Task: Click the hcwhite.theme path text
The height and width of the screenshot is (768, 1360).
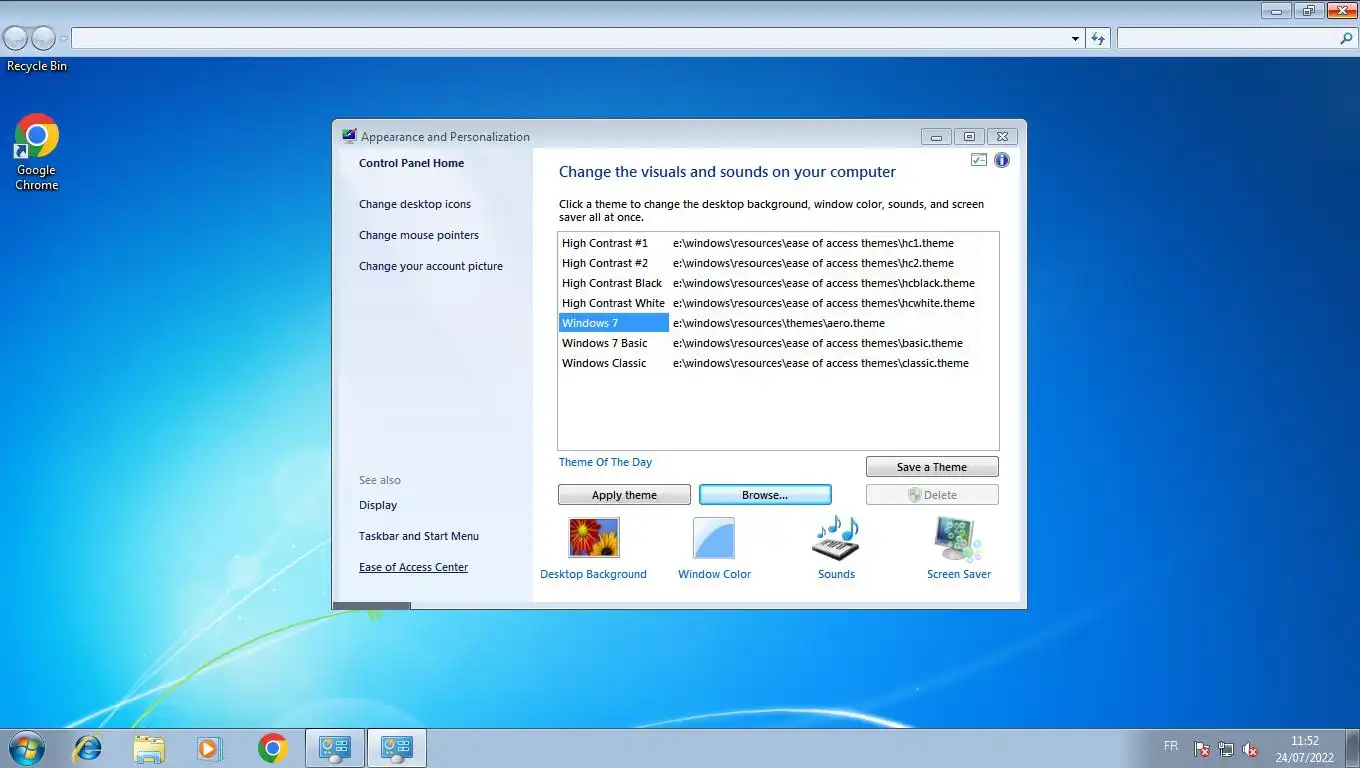Action: 824,303
